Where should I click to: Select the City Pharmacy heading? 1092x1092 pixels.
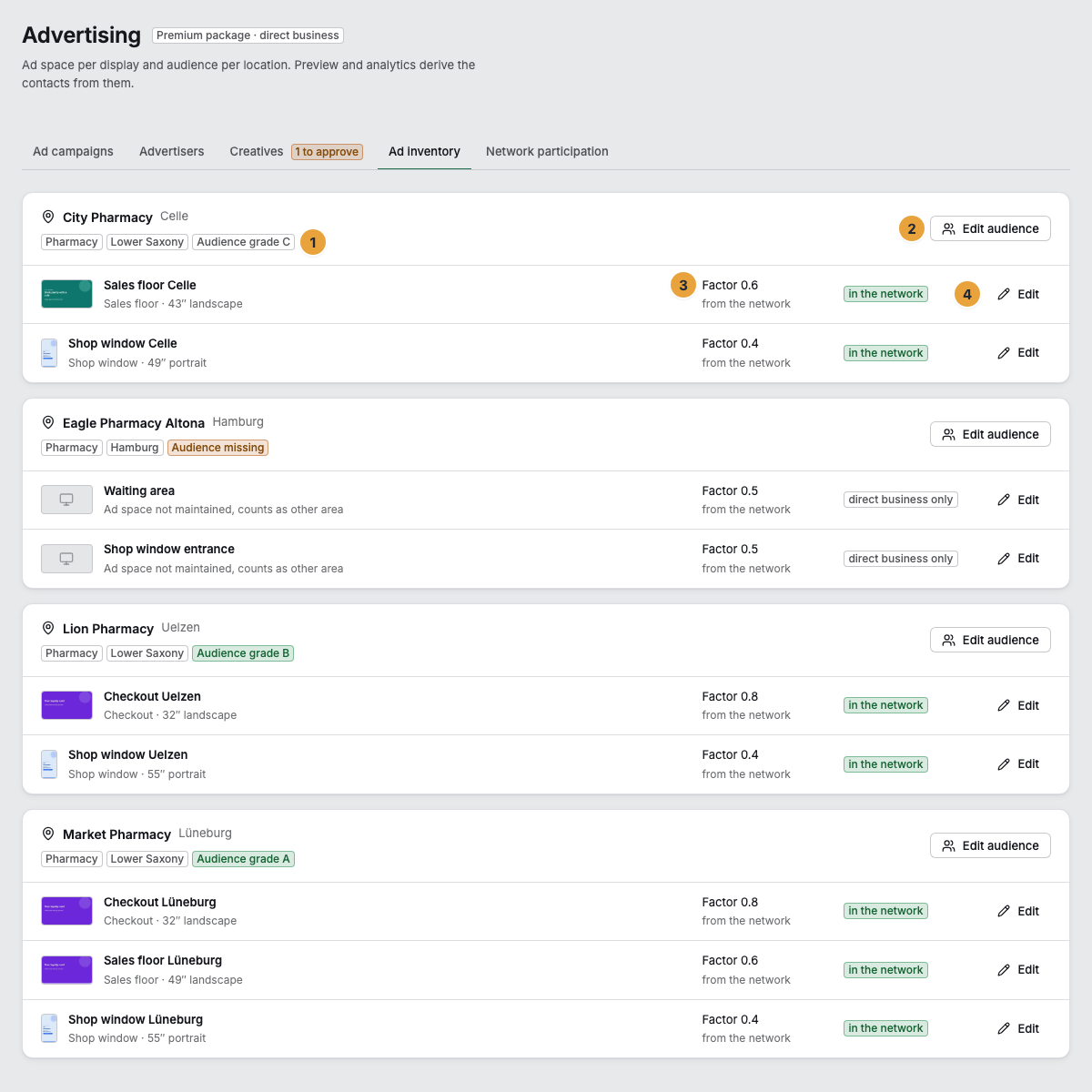[107, 217]
